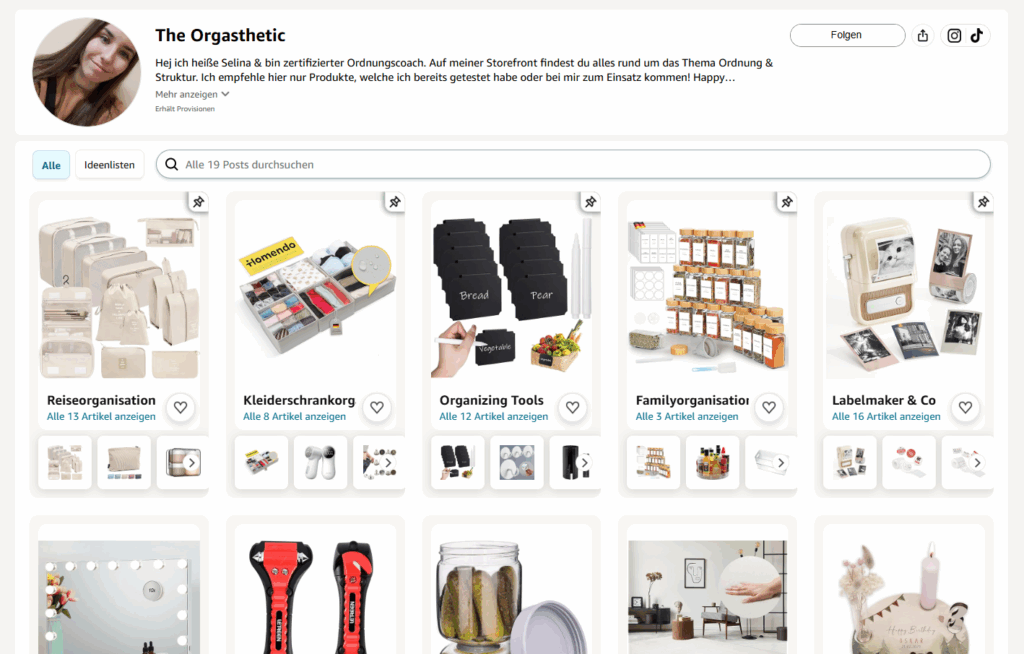Select the Alle tab
The height and width of the screenshot is (654, 1024).
coord(51,165)
